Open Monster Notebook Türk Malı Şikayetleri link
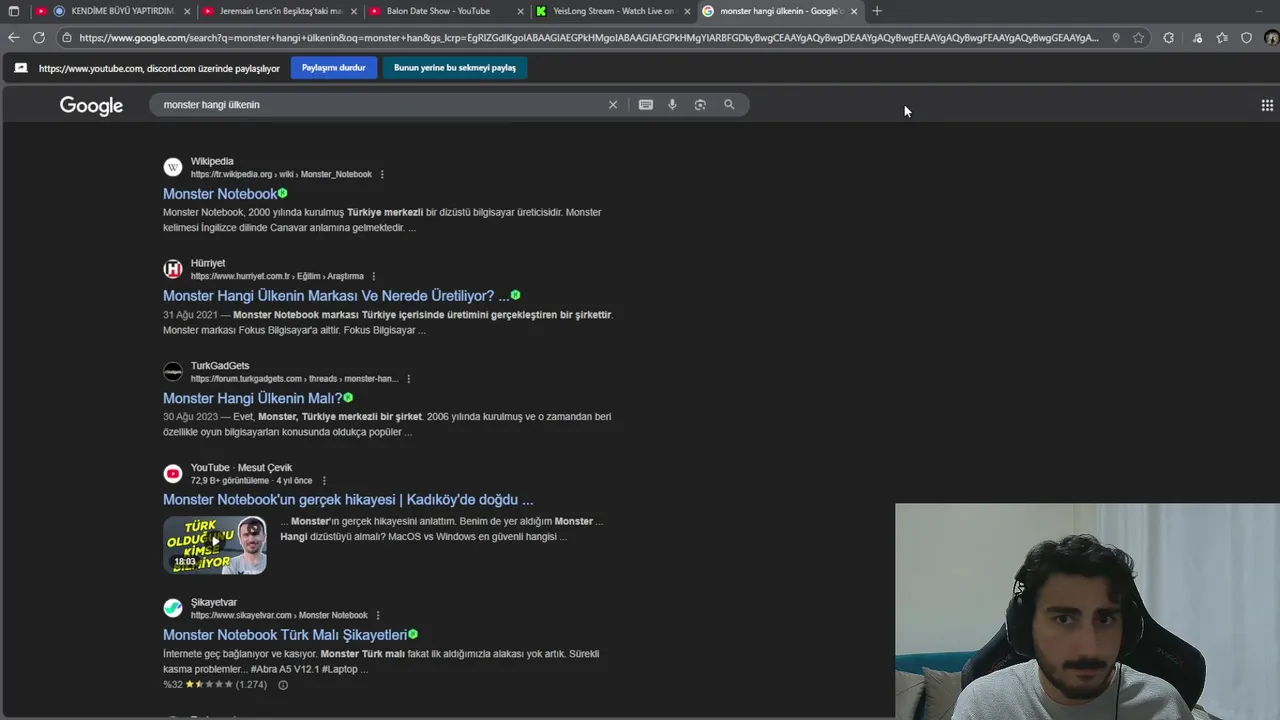 pyautogui.click(x=285, y=635)
